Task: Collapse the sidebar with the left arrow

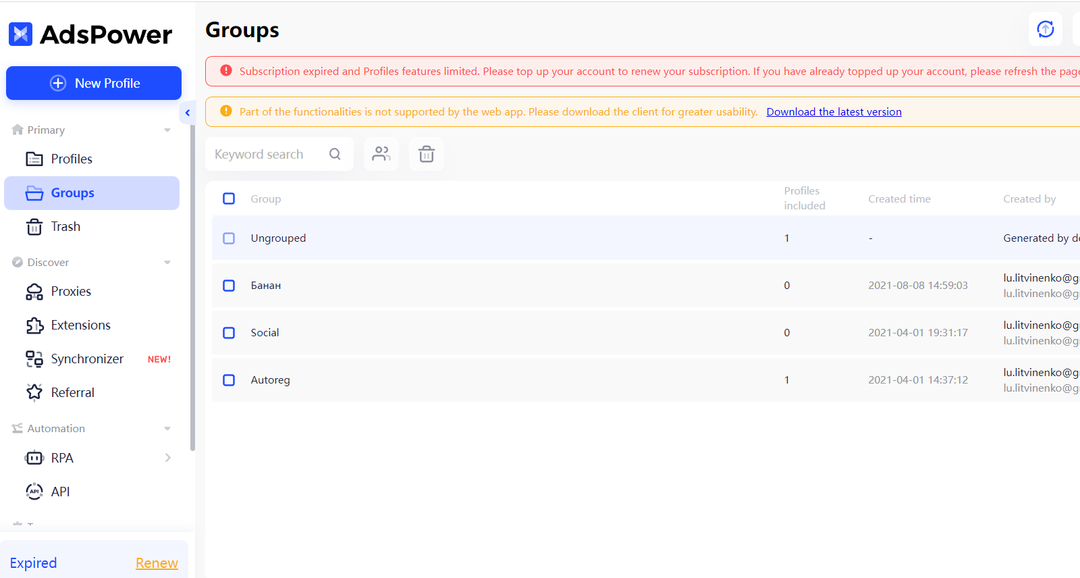Action: coord(187,113)
